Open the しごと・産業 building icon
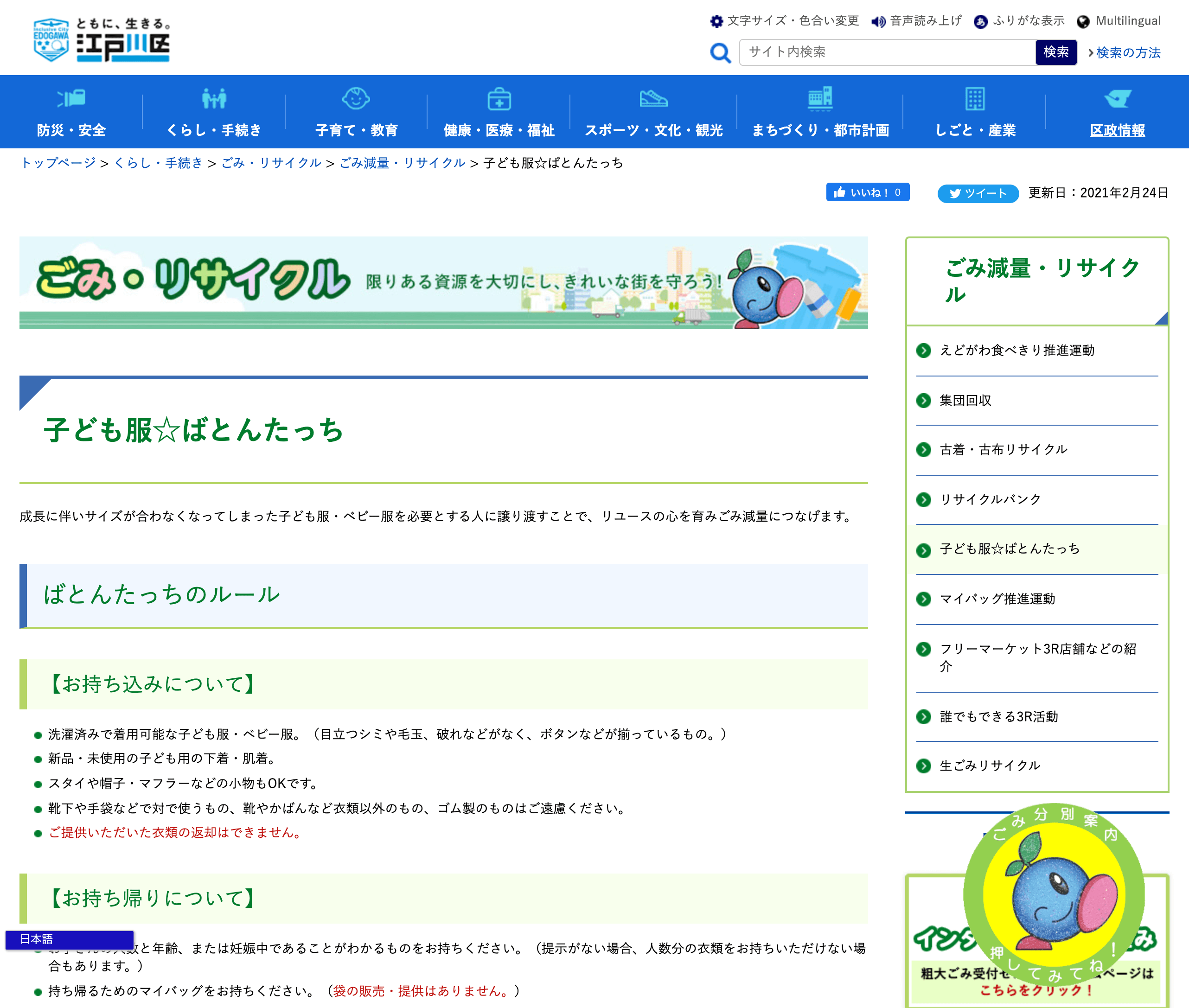Image resolution: width=1189 pixels, height=1008 pixels. click(x=975, y=99)
